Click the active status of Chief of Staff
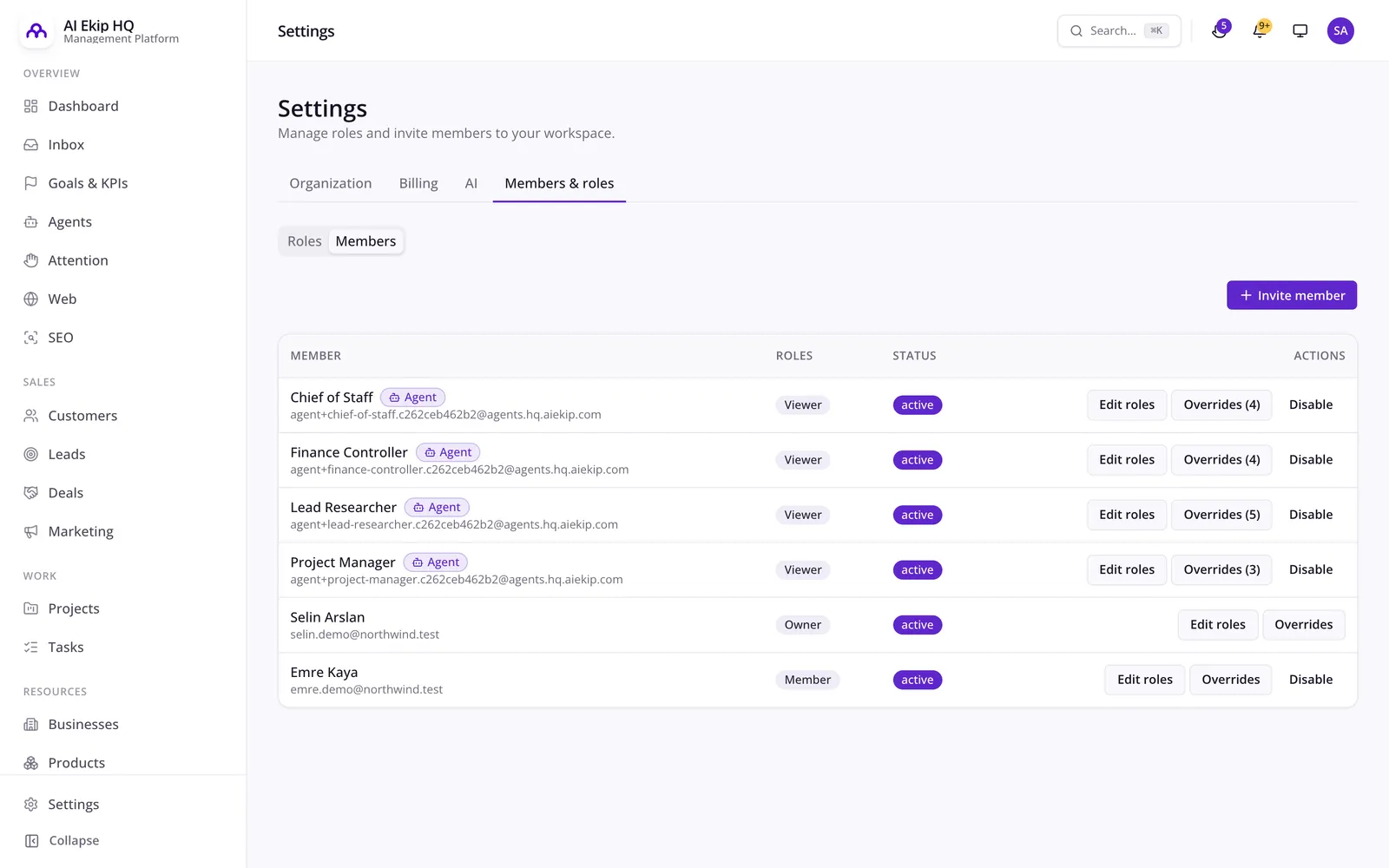 [x=918, y=405]
